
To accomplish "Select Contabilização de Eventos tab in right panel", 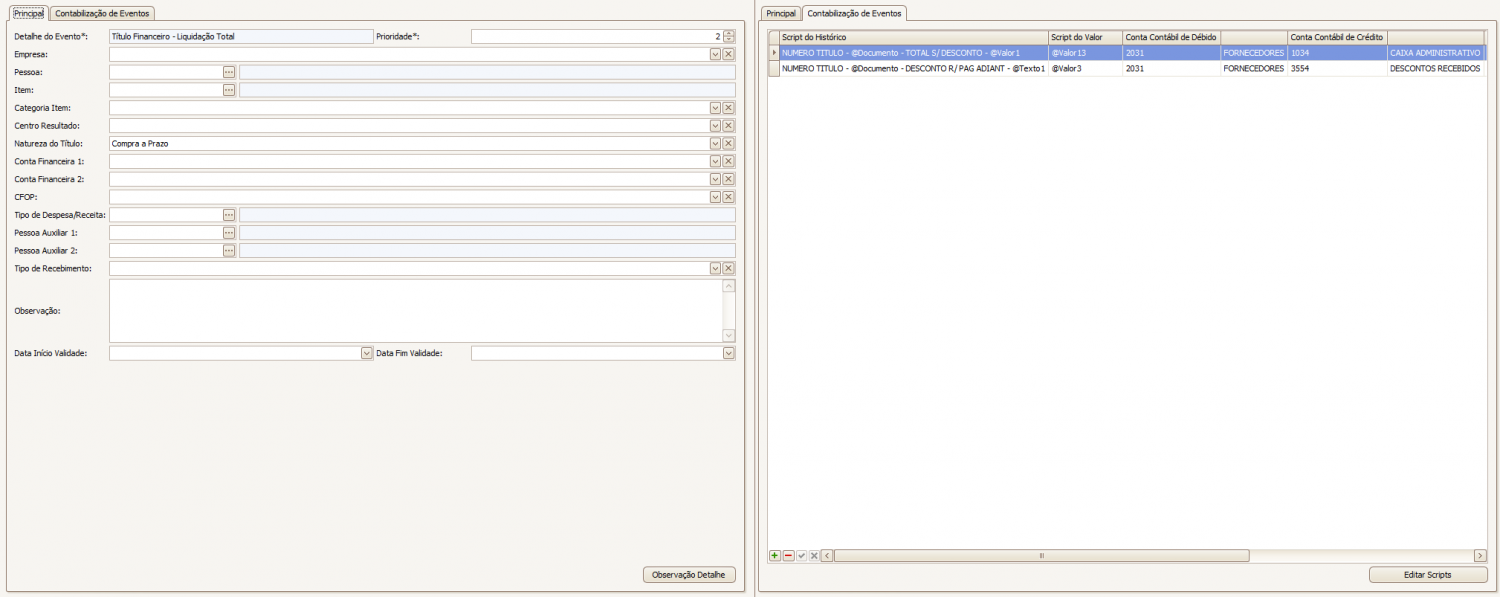I will [x=854, y=13].
